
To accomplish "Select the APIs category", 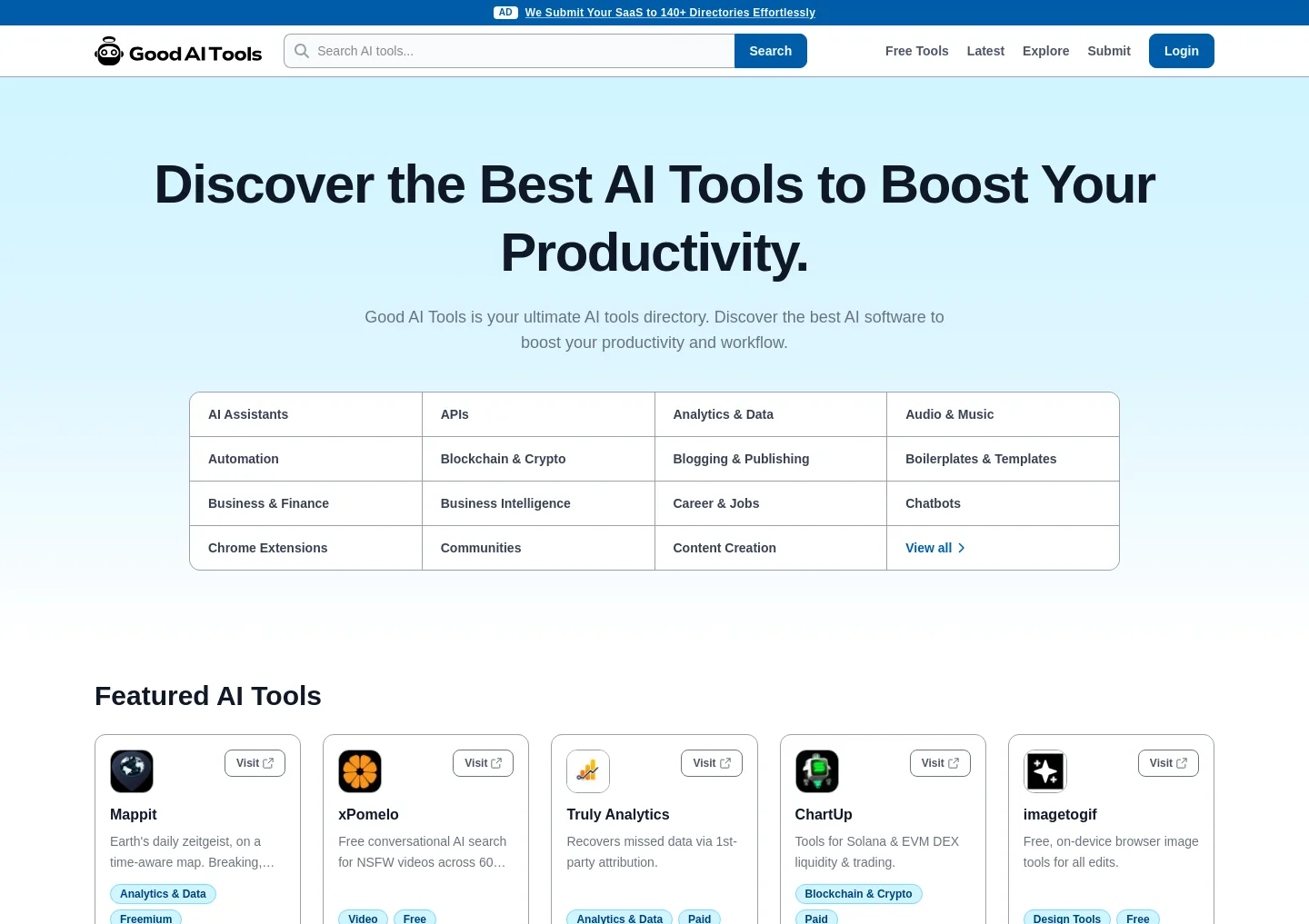I will tap(538, 414).
